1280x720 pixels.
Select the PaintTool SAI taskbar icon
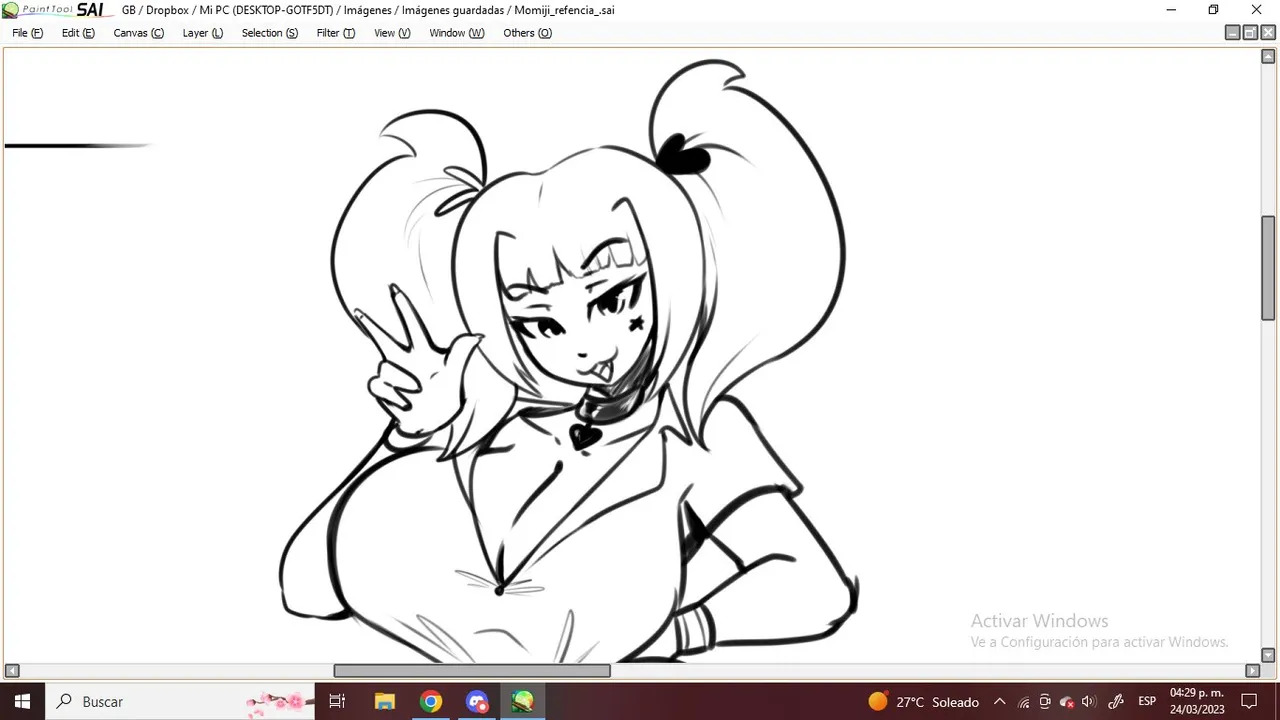pyautogui.click(x=523, y=701)
